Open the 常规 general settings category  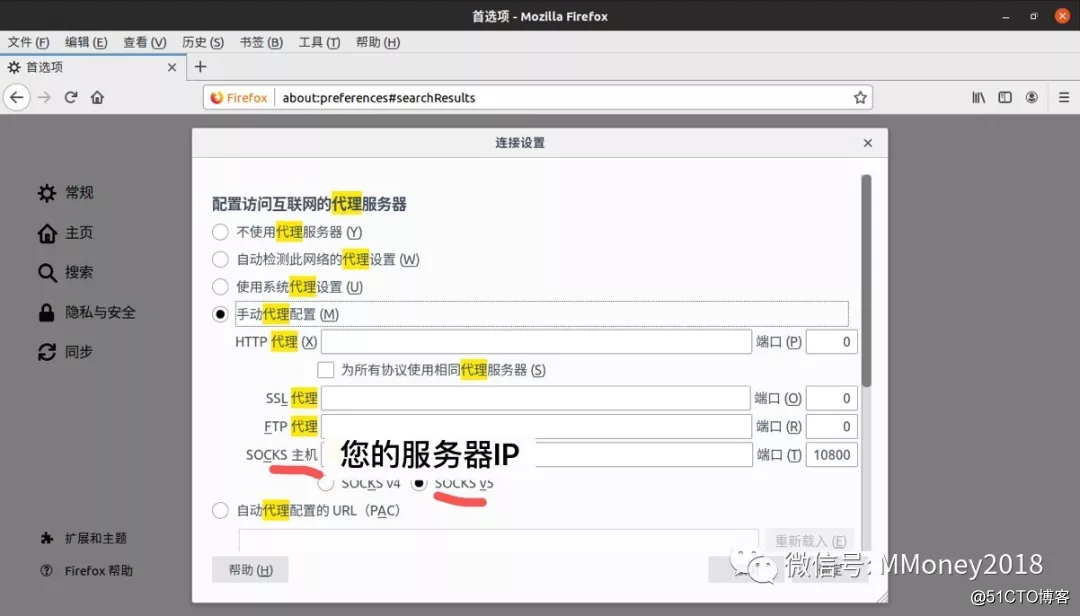coord(65,193)
